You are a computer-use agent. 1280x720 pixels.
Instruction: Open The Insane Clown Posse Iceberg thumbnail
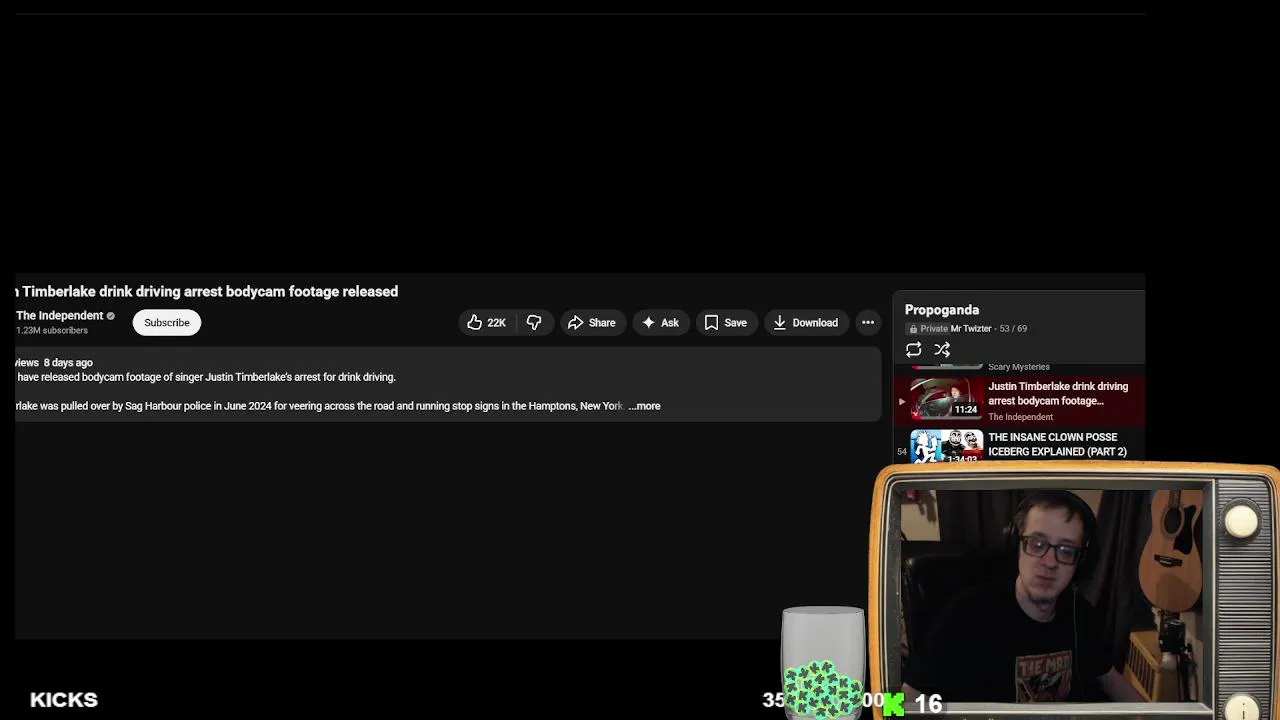point(946,446)
